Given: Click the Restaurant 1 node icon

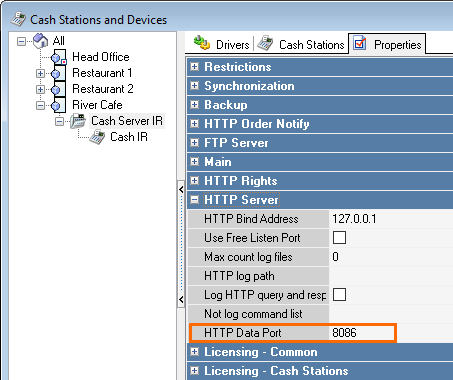Looking at the screenshot, I should pyautogui.click(x=59, y=73).
